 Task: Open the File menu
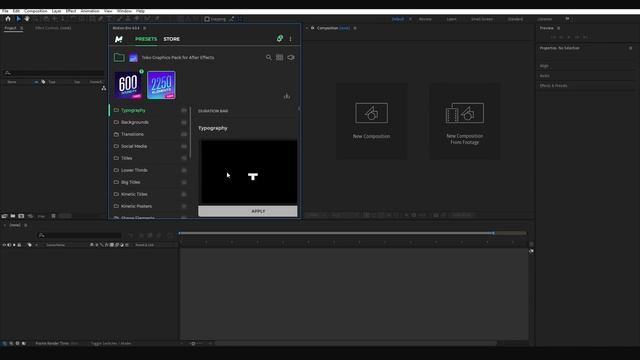5,11
